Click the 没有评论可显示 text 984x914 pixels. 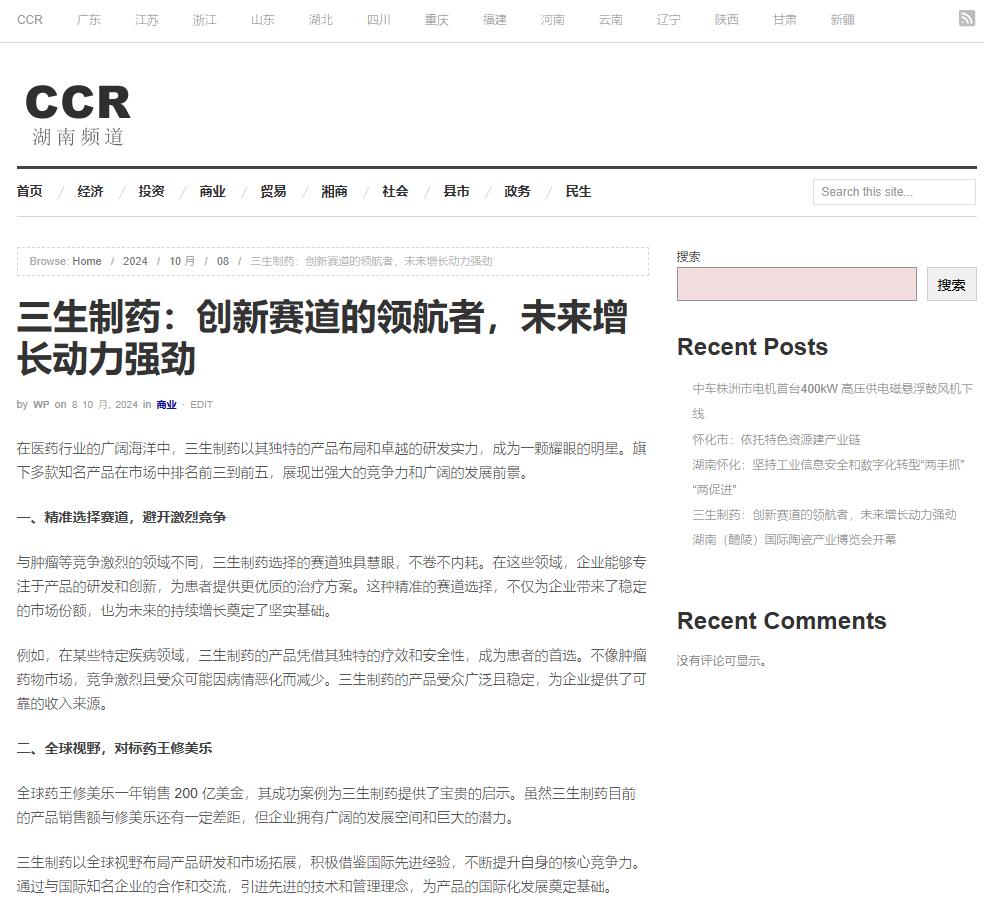click(721, 660)
